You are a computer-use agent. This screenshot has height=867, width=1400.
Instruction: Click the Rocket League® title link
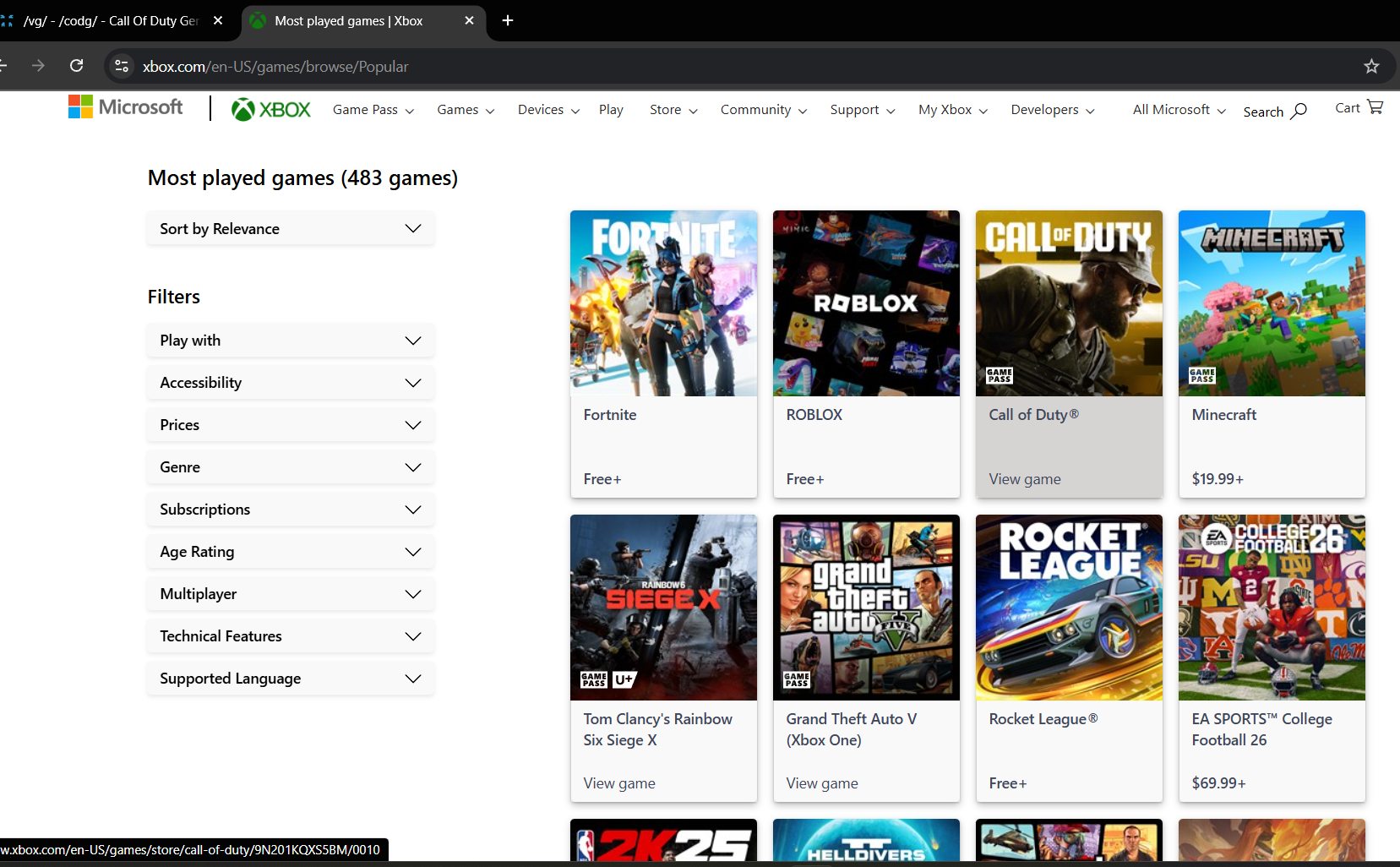tap(1043, 719)
